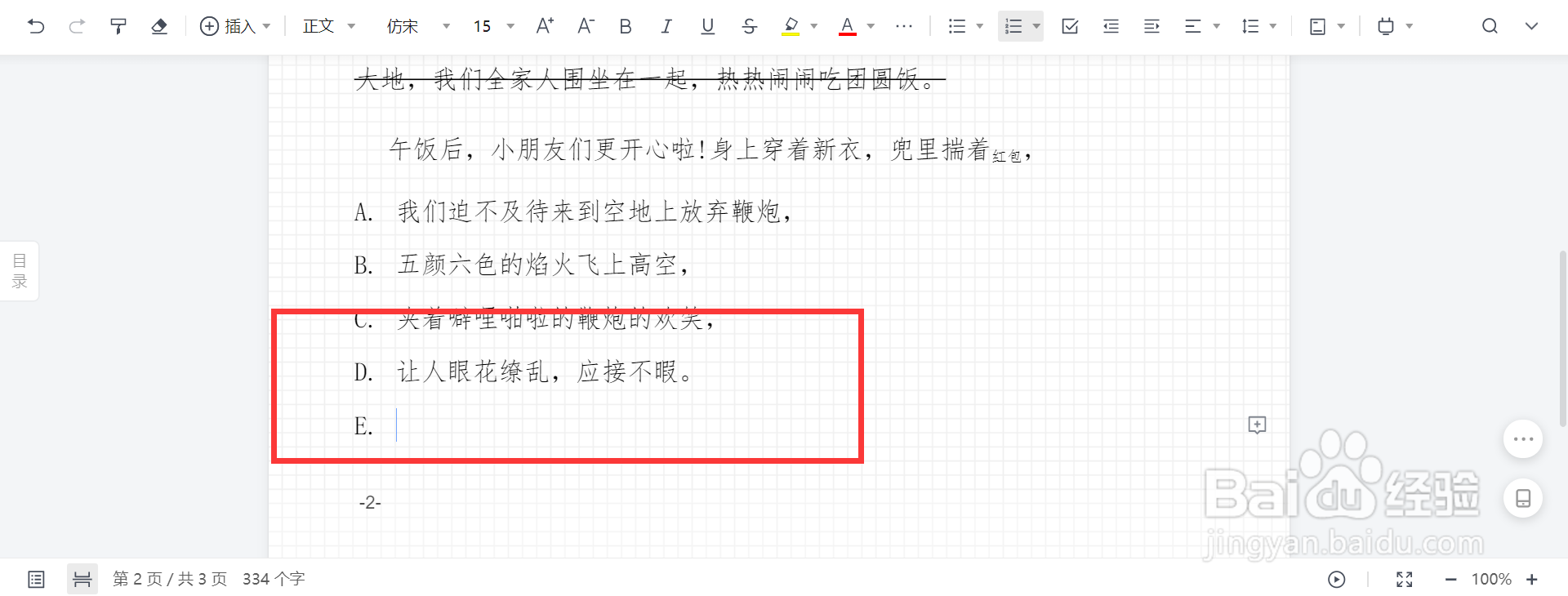Image resolution: width=1568 pixels, height=596 pixels.
Task: Open the 目录 table of contents panel
Action: tap(20, 271)
